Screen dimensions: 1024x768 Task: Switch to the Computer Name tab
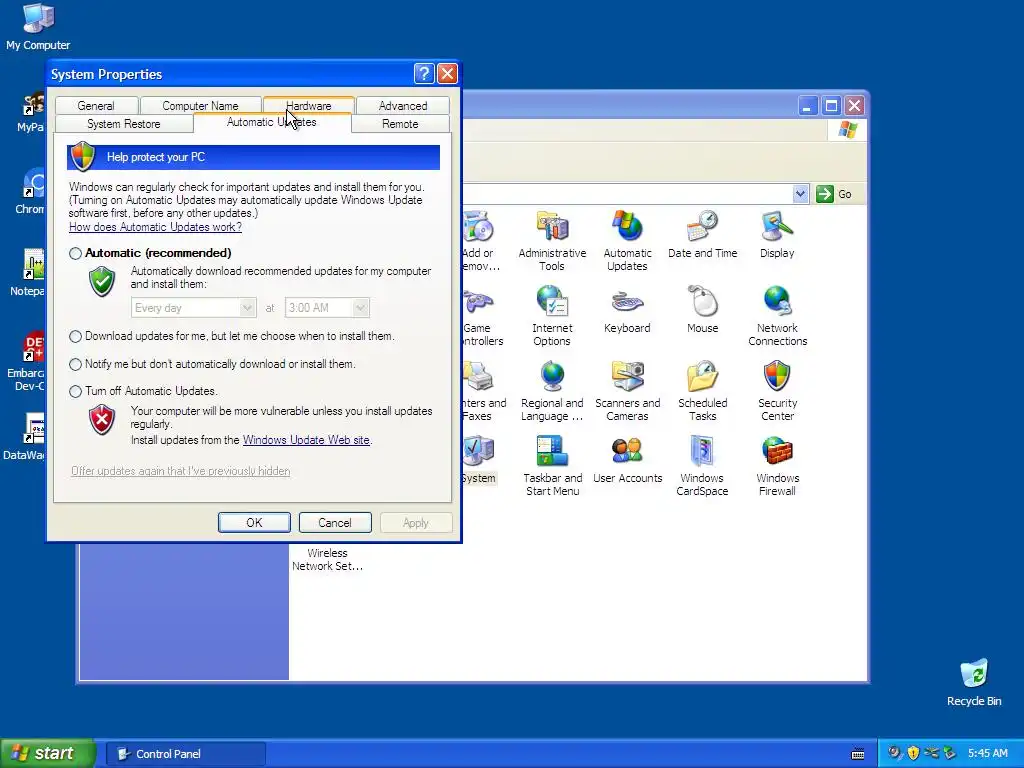click(x=200, y=106)
